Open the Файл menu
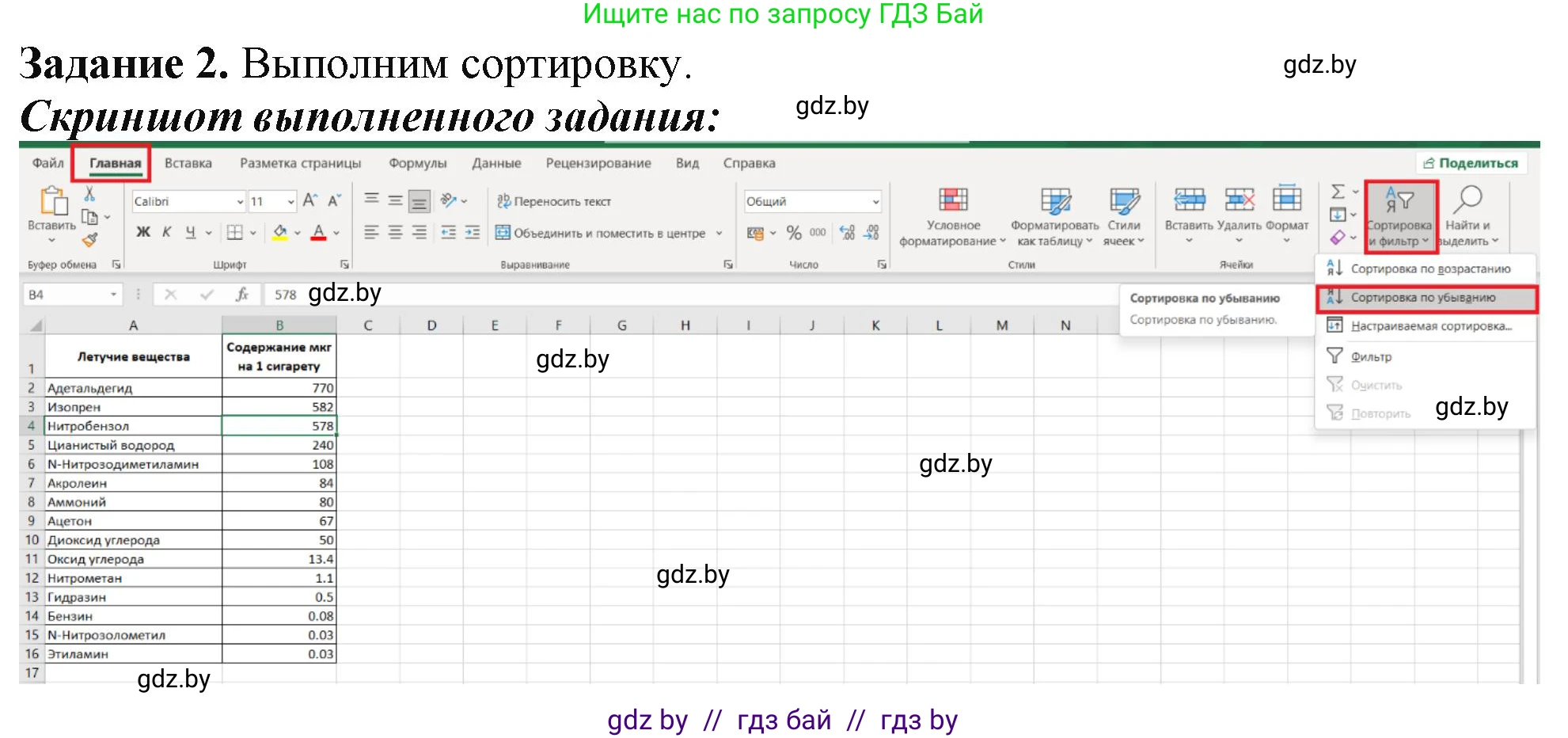This screenshot has height=738, width=1568. [47, 163]
